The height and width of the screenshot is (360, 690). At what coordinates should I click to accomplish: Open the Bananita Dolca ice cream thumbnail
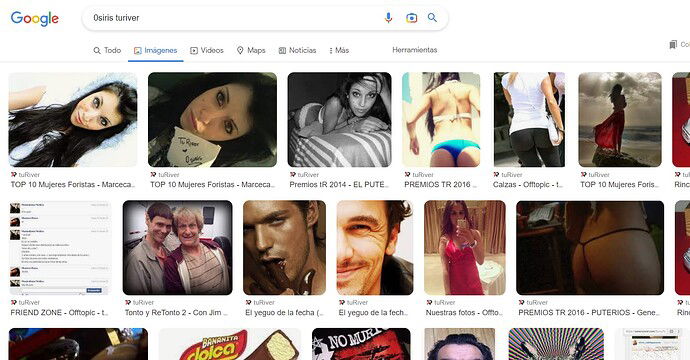click(x=230, y=344)
